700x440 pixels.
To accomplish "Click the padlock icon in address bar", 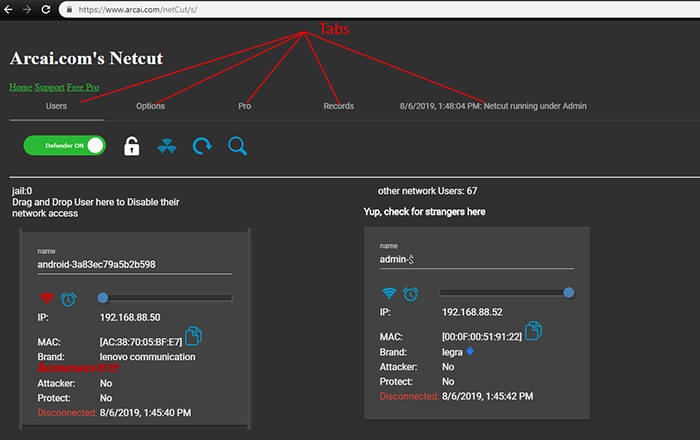I will point(69,9).
